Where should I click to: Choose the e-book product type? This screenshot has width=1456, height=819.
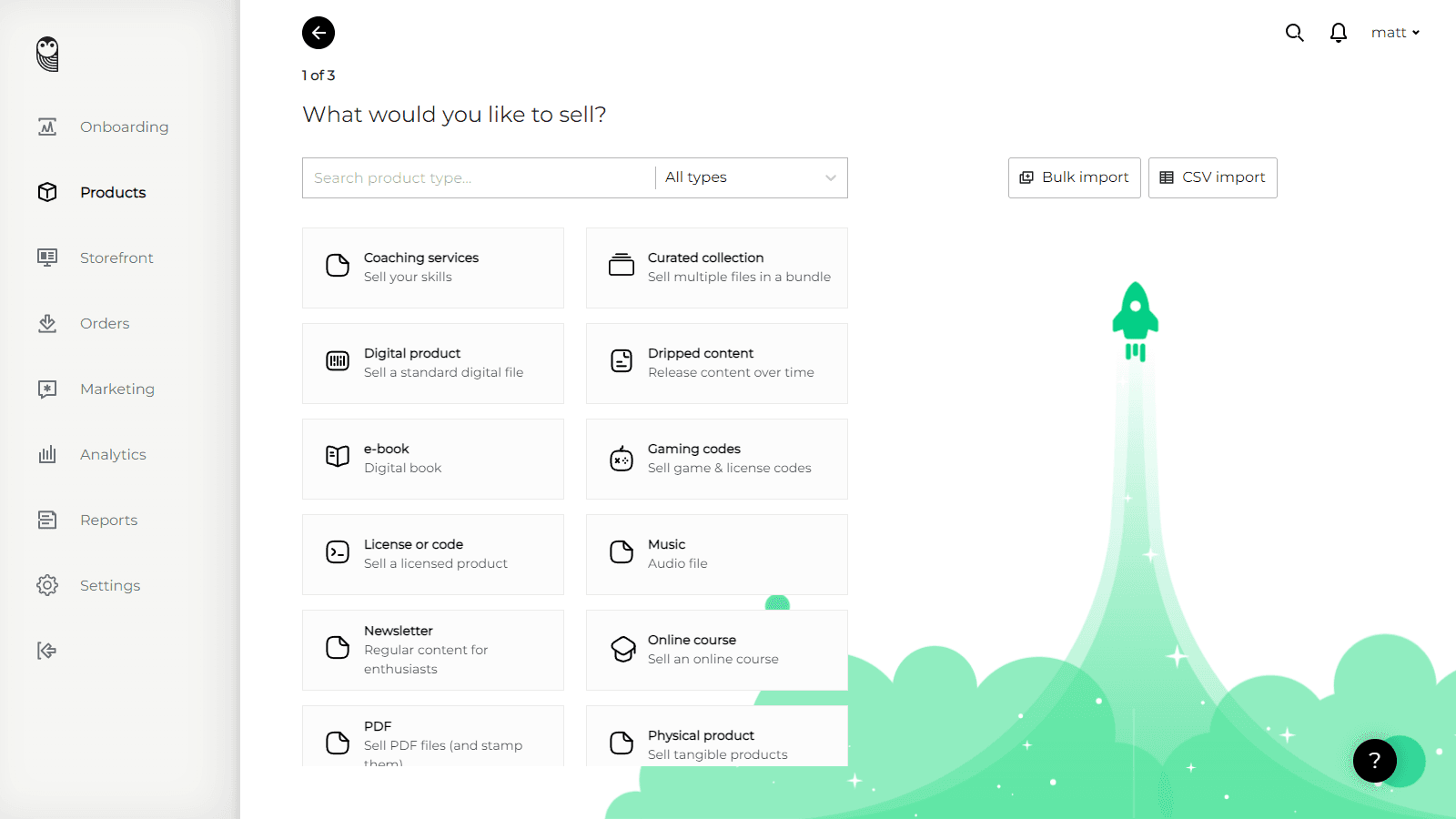point(432,459)
